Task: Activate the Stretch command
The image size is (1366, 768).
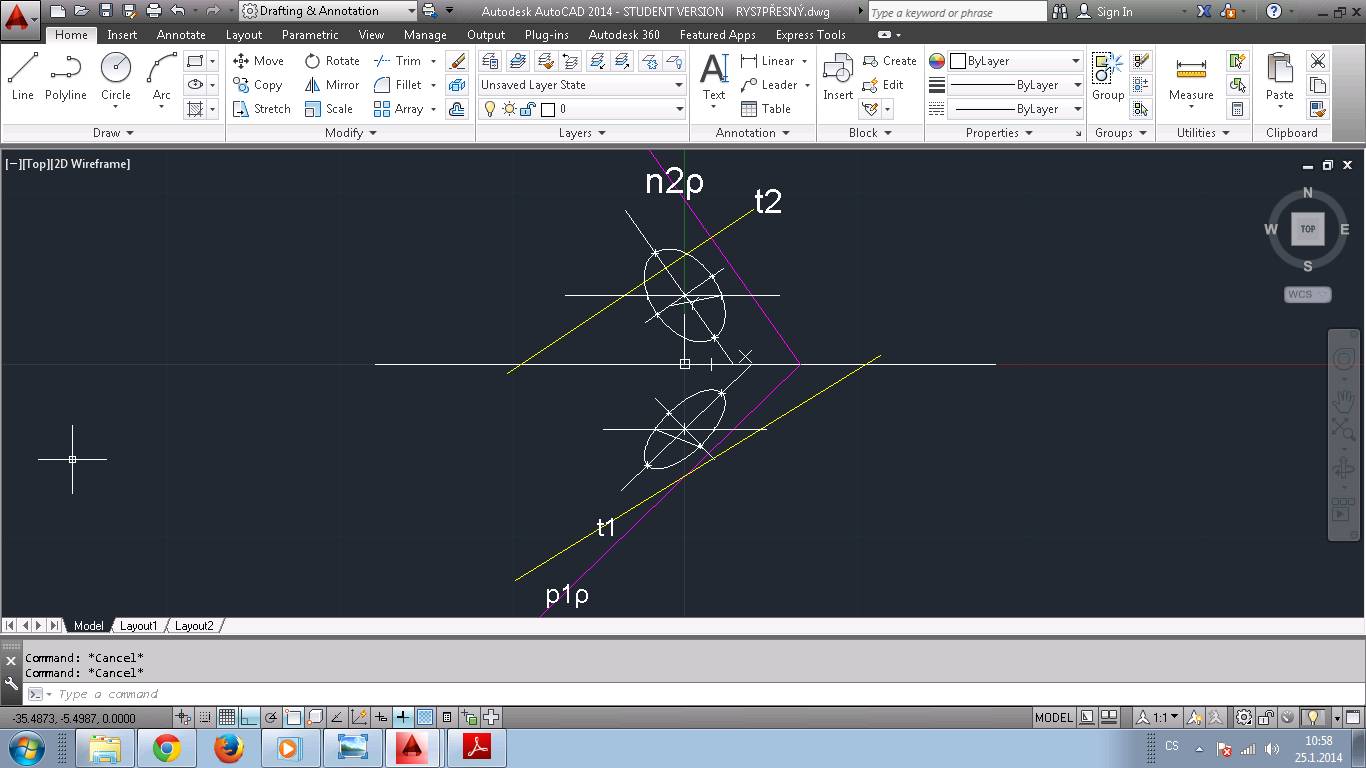Action: (x=261, y=109)
